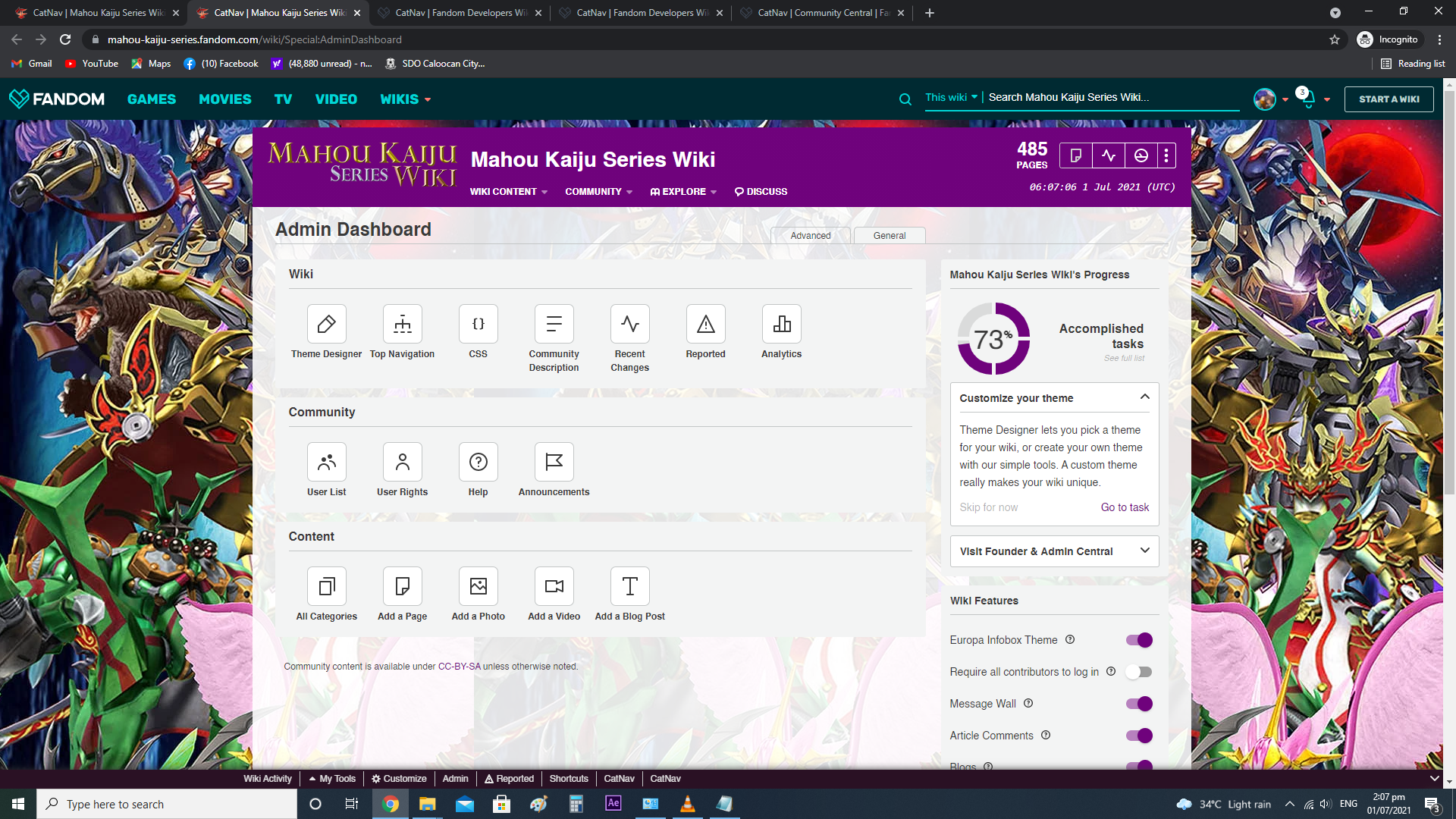Toggle the Message Wall feature
This screenshot has width=1456, height=819.
click(1139, 704)
